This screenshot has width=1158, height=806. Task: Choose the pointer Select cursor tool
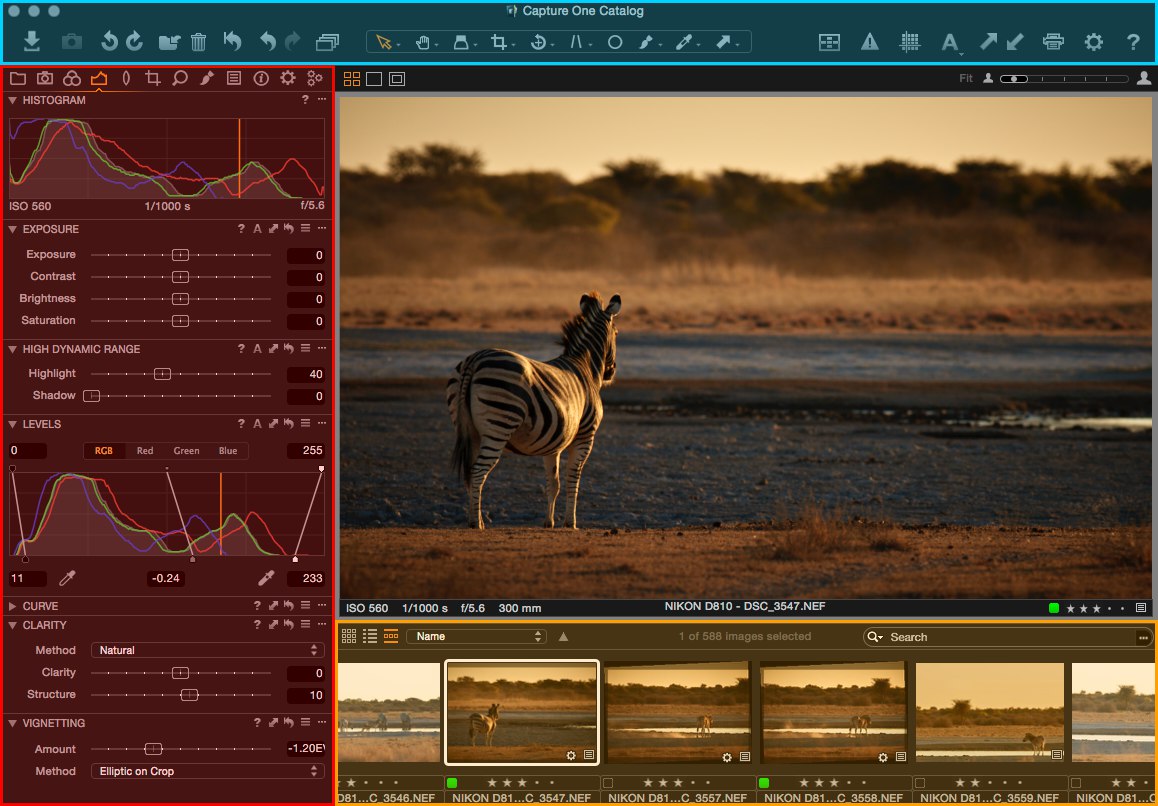coord(384,42)
